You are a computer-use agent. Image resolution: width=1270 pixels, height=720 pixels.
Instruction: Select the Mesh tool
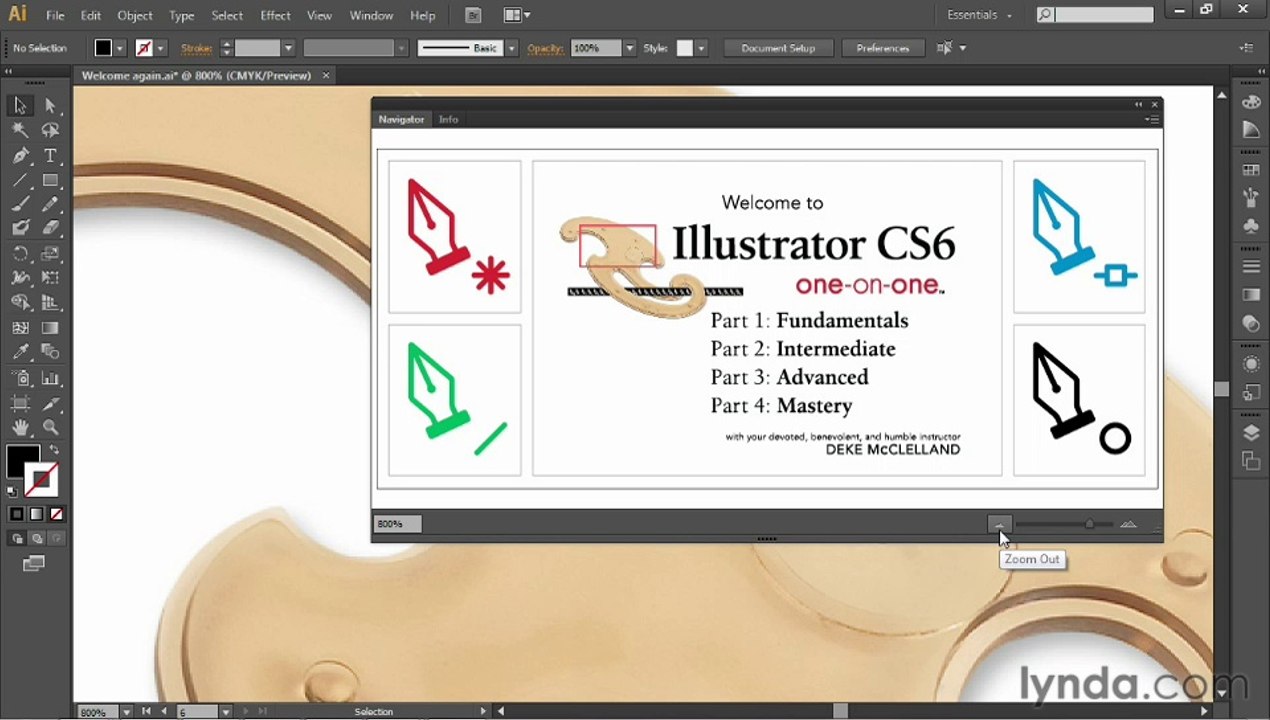point(20,328)
